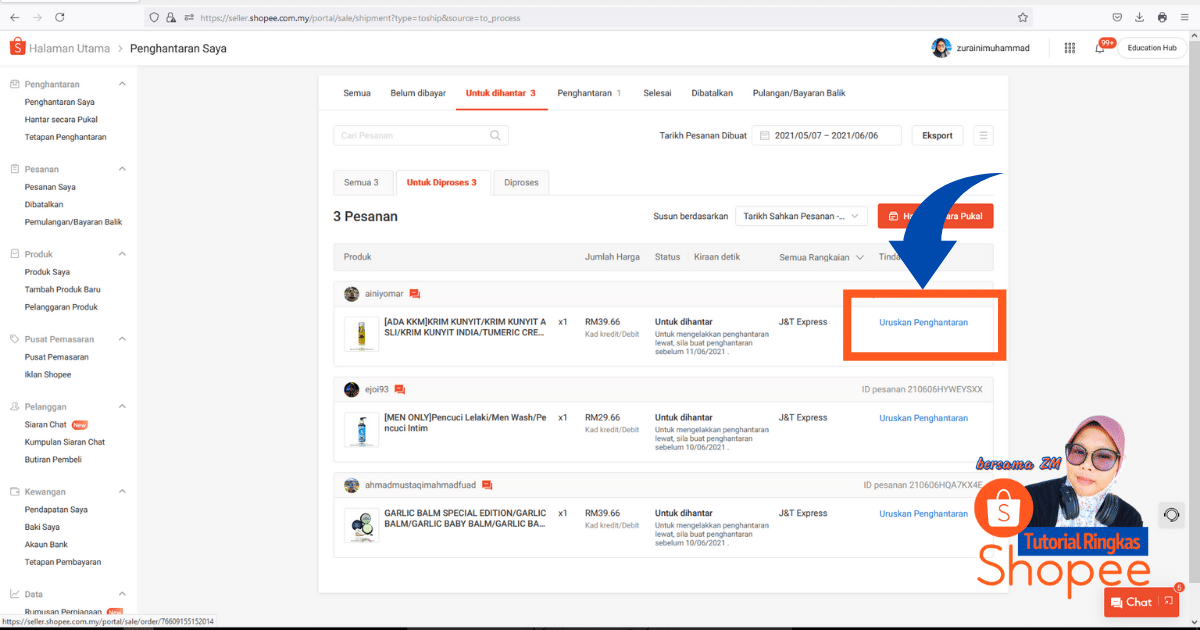Open Semua Rangkaian filter dropdown

[821, 257]
